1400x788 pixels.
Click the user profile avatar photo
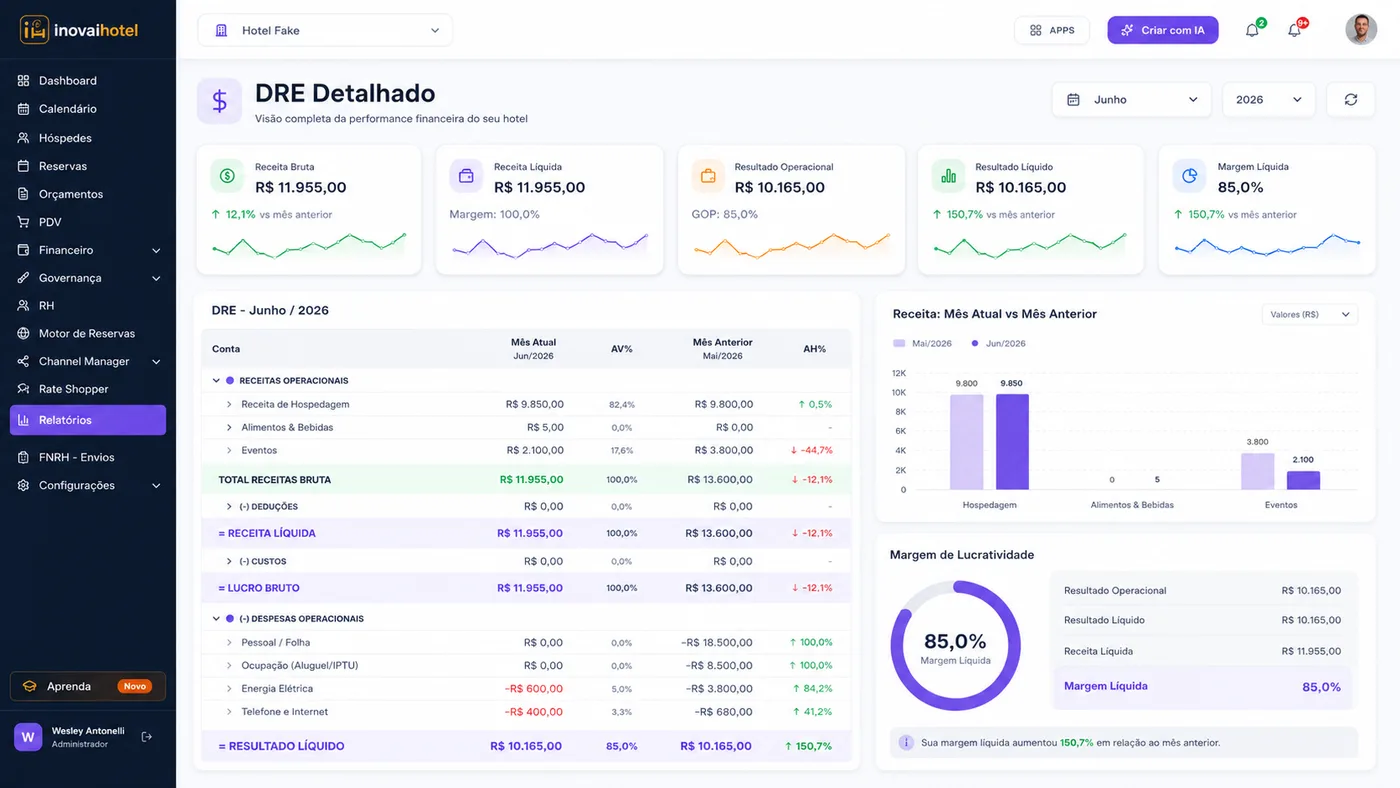[1361, 30]
